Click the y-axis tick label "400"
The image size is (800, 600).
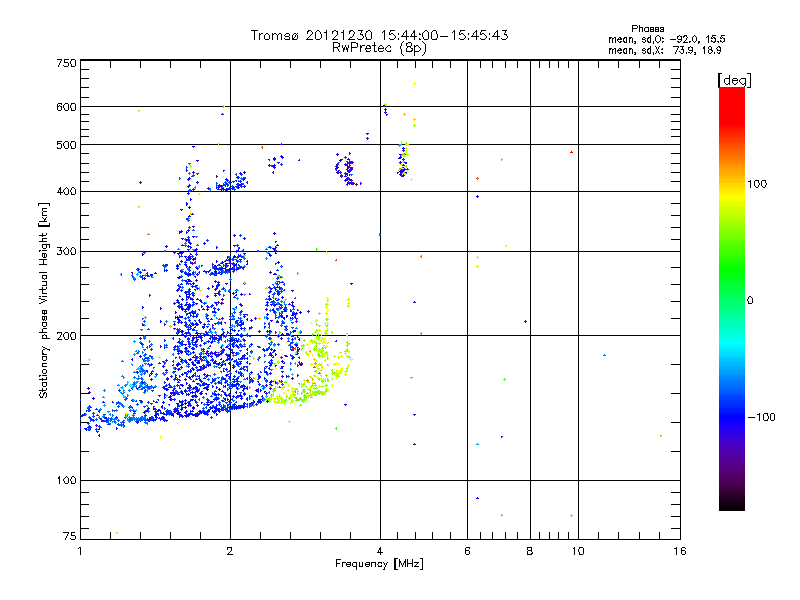[67, 191]
